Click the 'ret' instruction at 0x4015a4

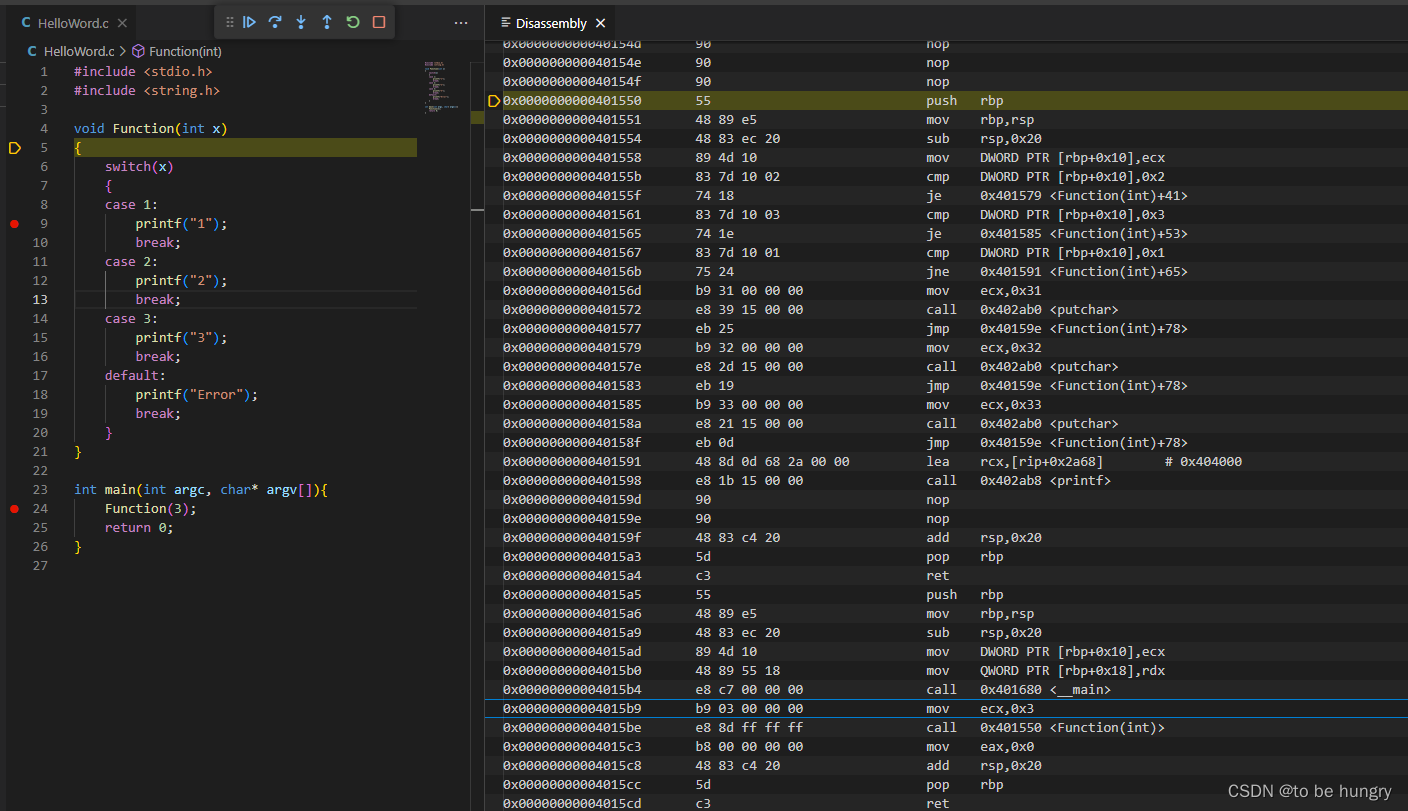(937, 576)
